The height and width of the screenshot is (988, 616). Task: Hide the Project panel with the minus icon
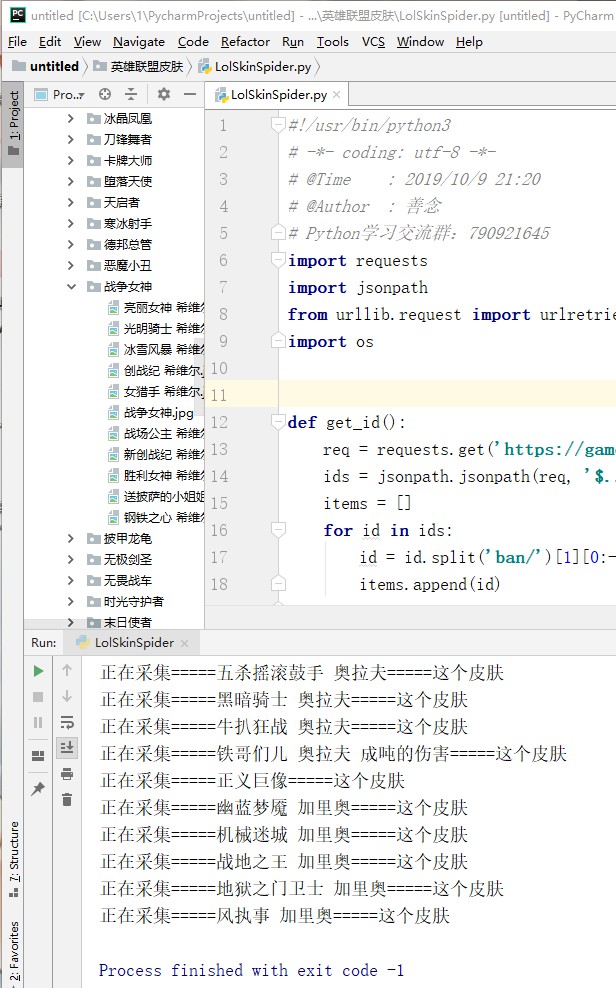[190, 94]
